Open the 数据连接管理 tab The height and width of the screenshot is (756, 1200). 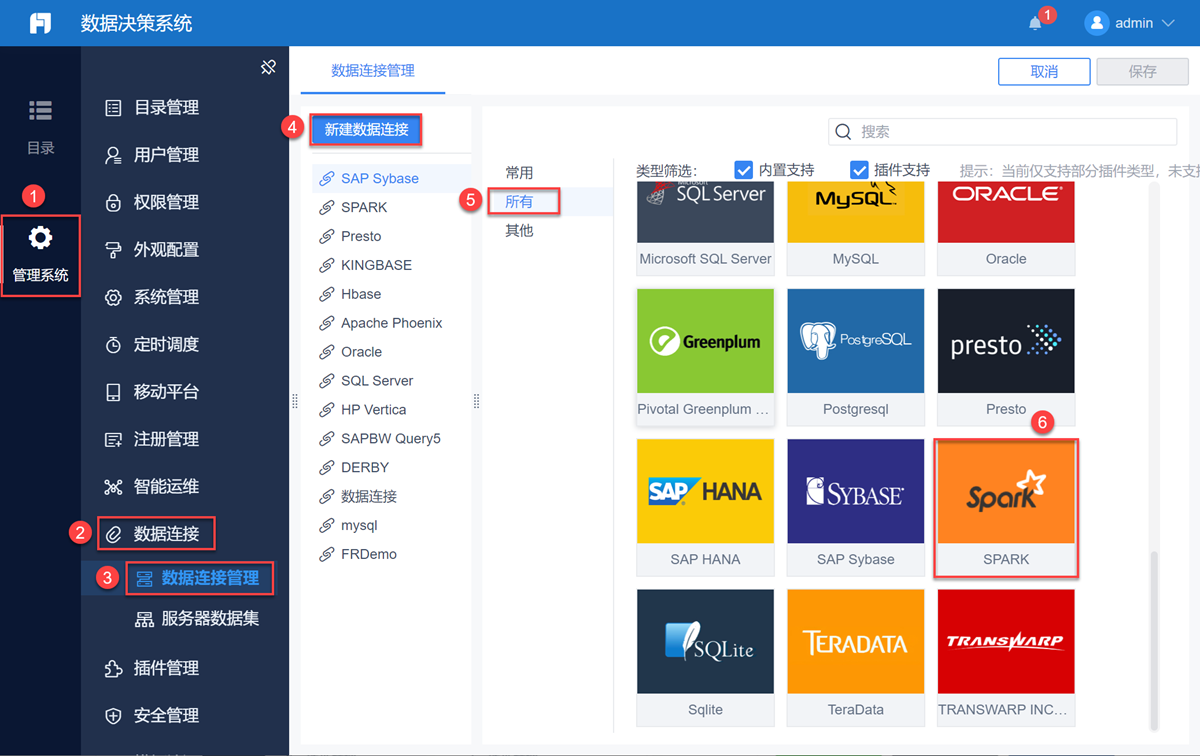click(x=373, y=71)
